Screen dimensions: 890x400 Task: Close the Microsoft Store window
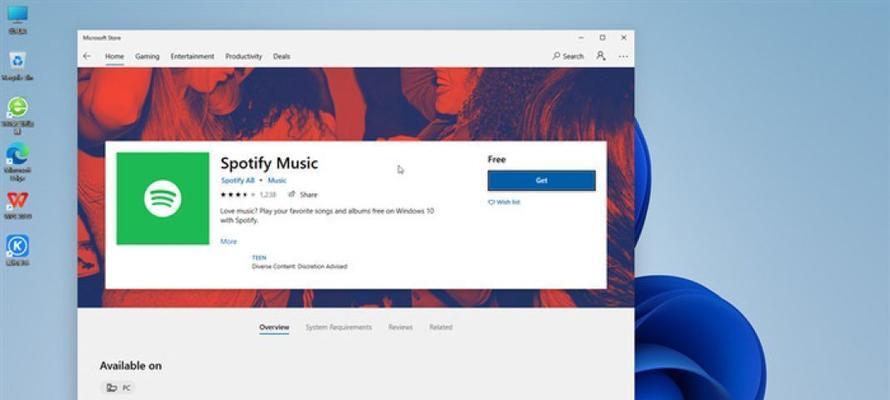click(624, 38)
